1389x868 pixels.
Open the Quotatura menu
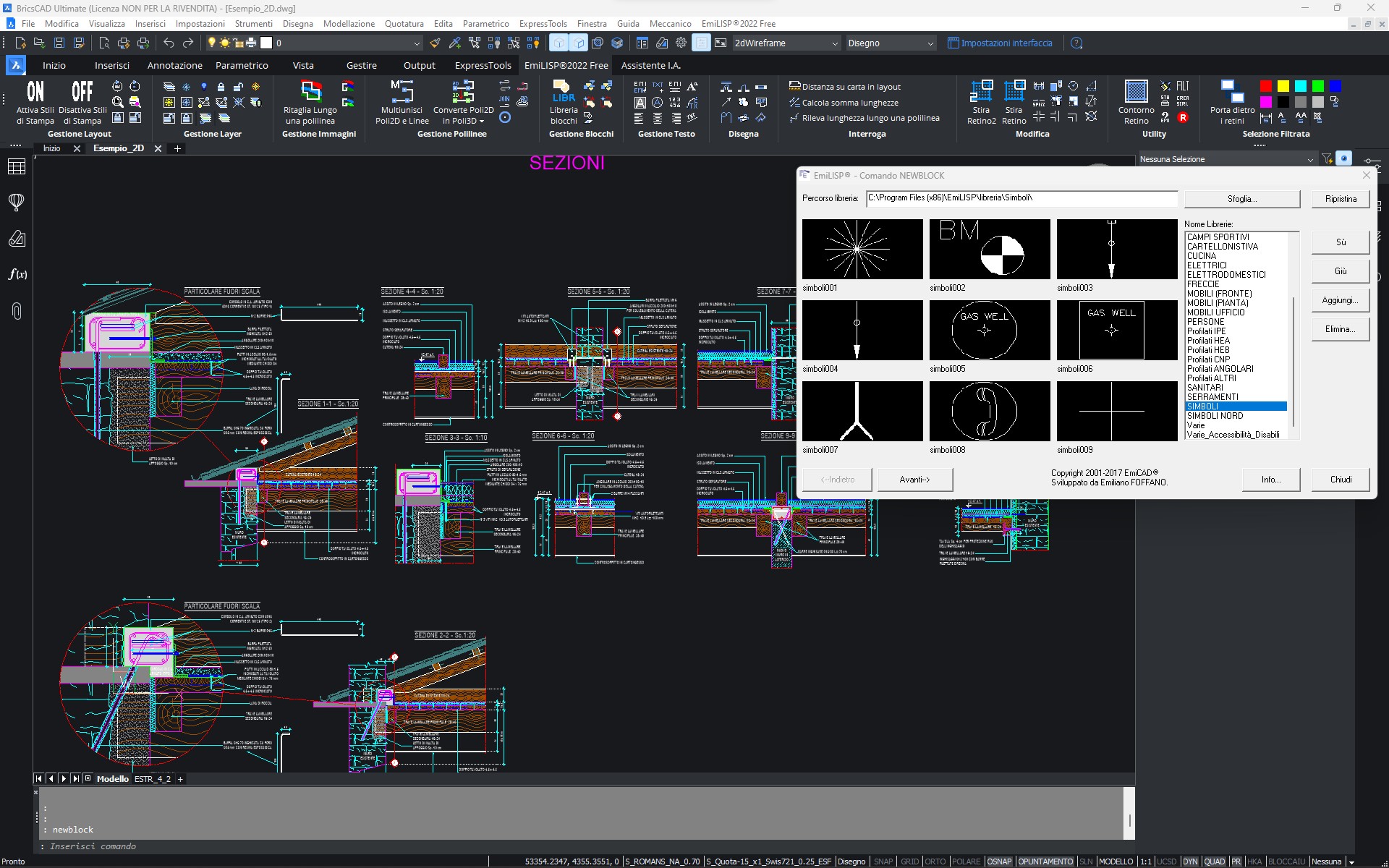[404, 23]
